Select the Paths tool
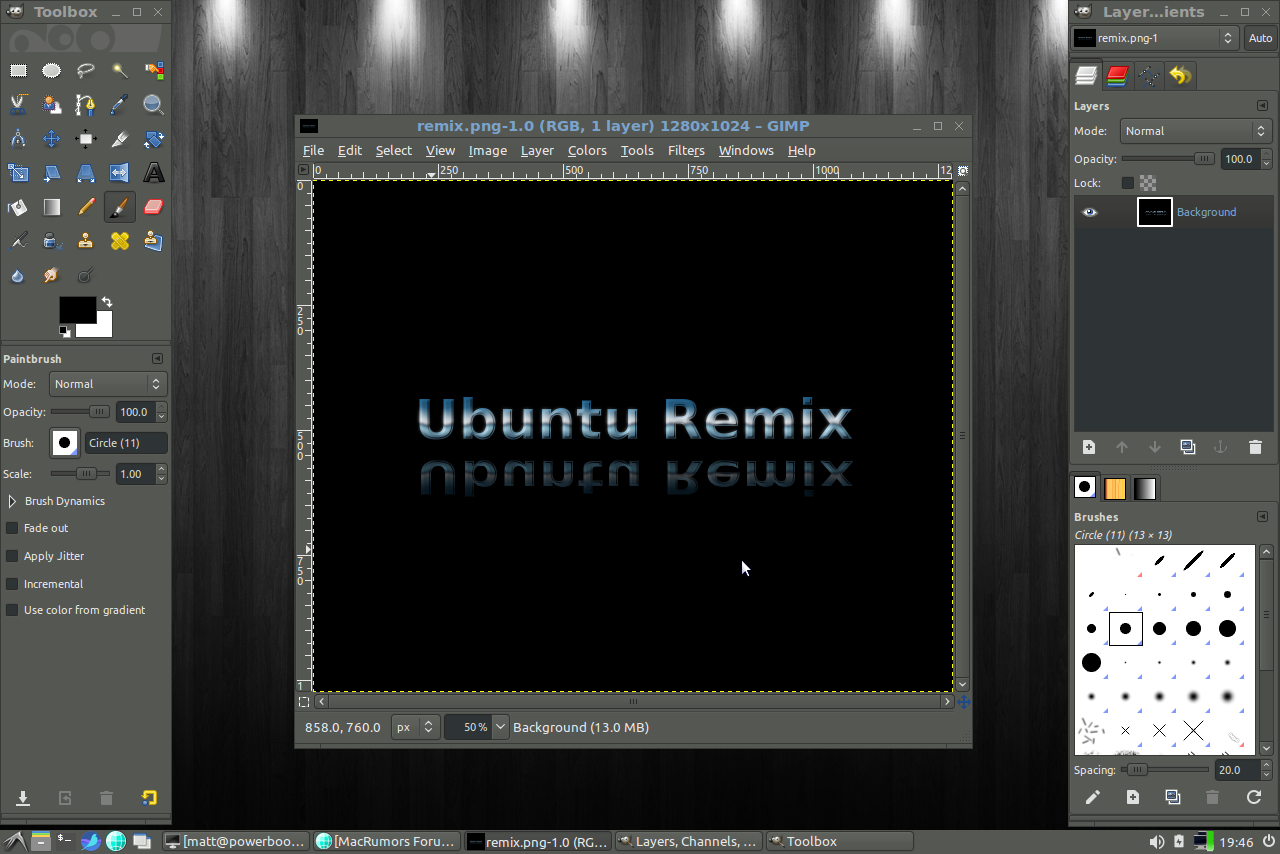The width and height of the screenshot is (1280, 854). pos(86,105)
